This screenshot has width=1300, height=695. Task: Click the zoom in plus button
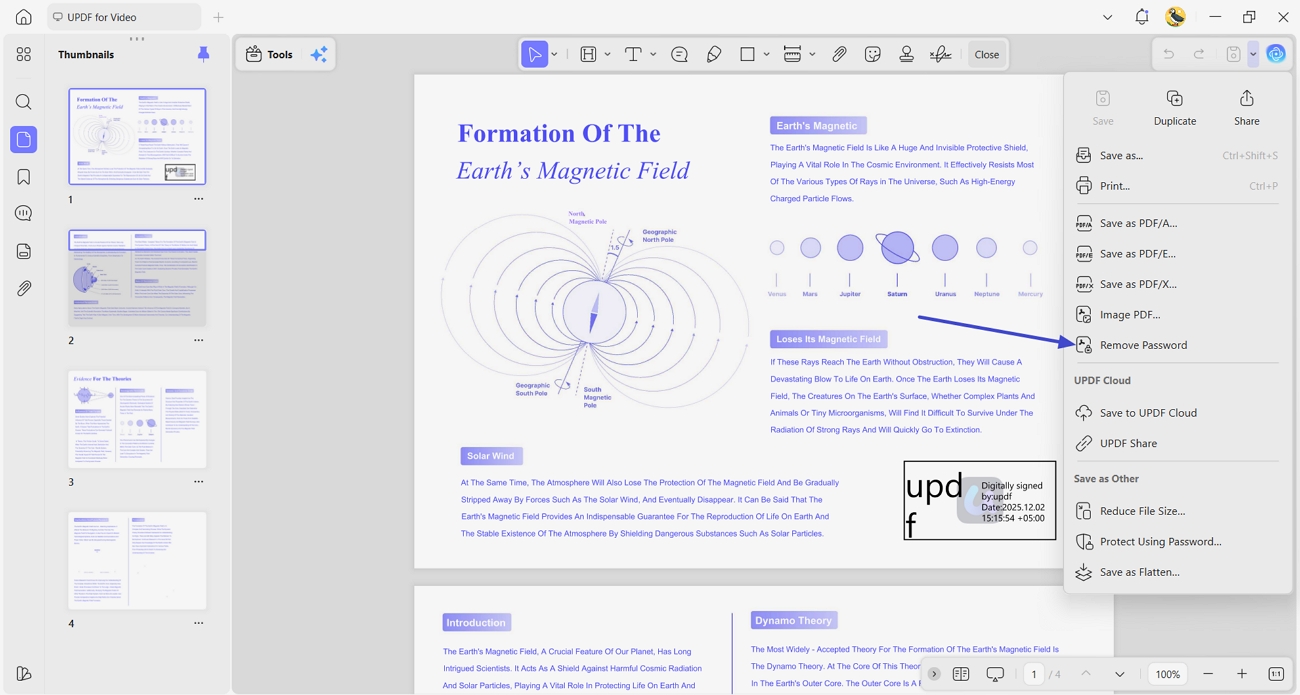click(x=1242, y=674)
